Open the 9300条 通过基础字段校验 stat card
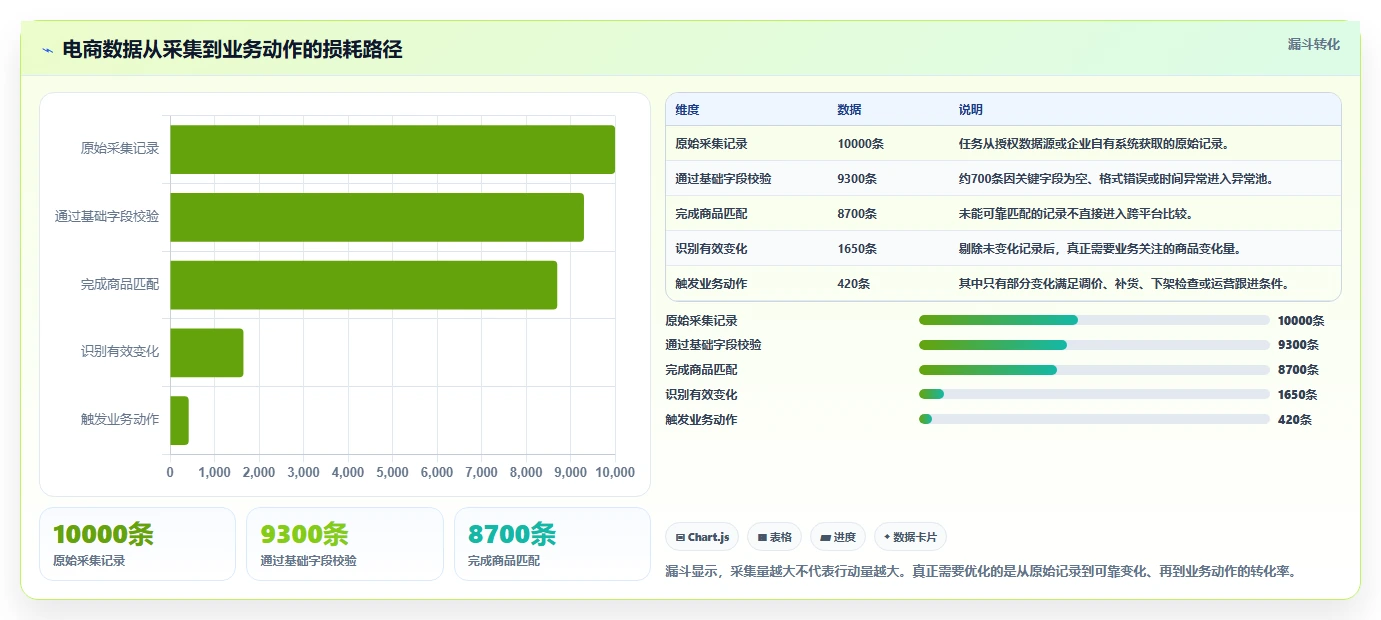The width and height of the screenshot is (1381, 620). point(345,544)
